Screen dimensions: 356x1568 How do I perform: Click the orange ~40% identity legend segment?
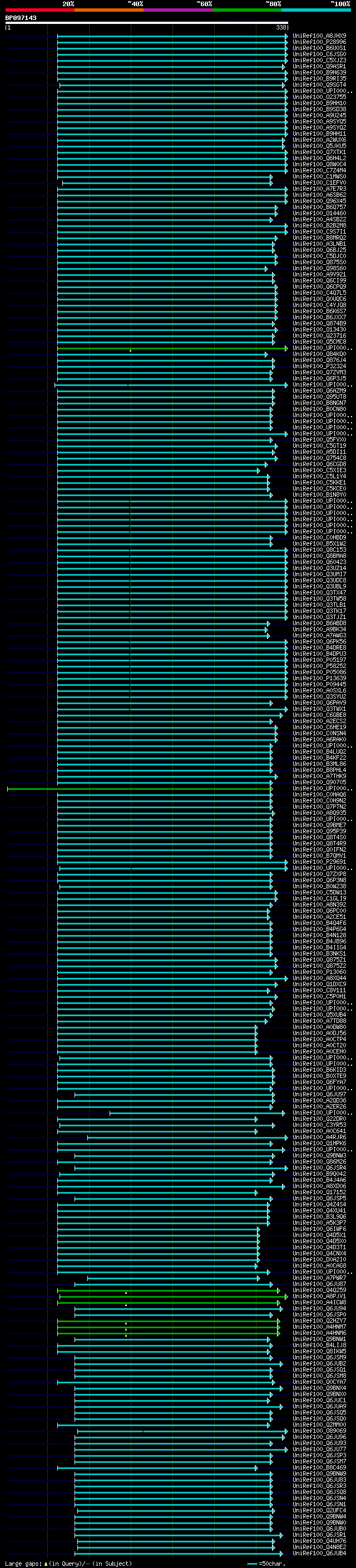[x=109, y=10]
